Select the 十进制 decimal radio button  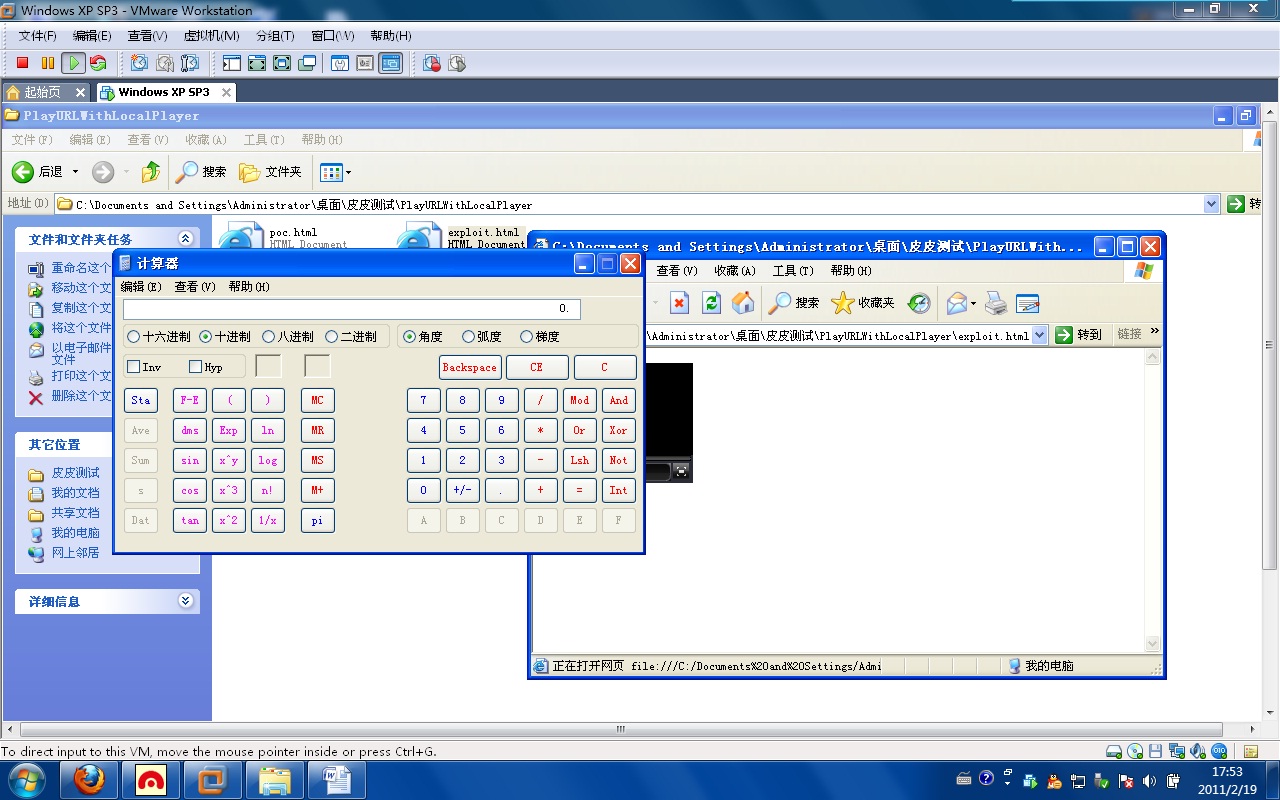pyautogui.click(x=225, y=337)
